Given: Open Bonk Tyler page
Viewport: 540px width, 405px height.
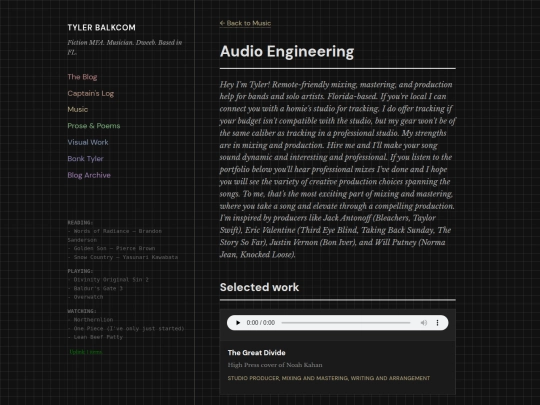Looking at the screenshot, I should pyautogui.click(x=85, y=159).
